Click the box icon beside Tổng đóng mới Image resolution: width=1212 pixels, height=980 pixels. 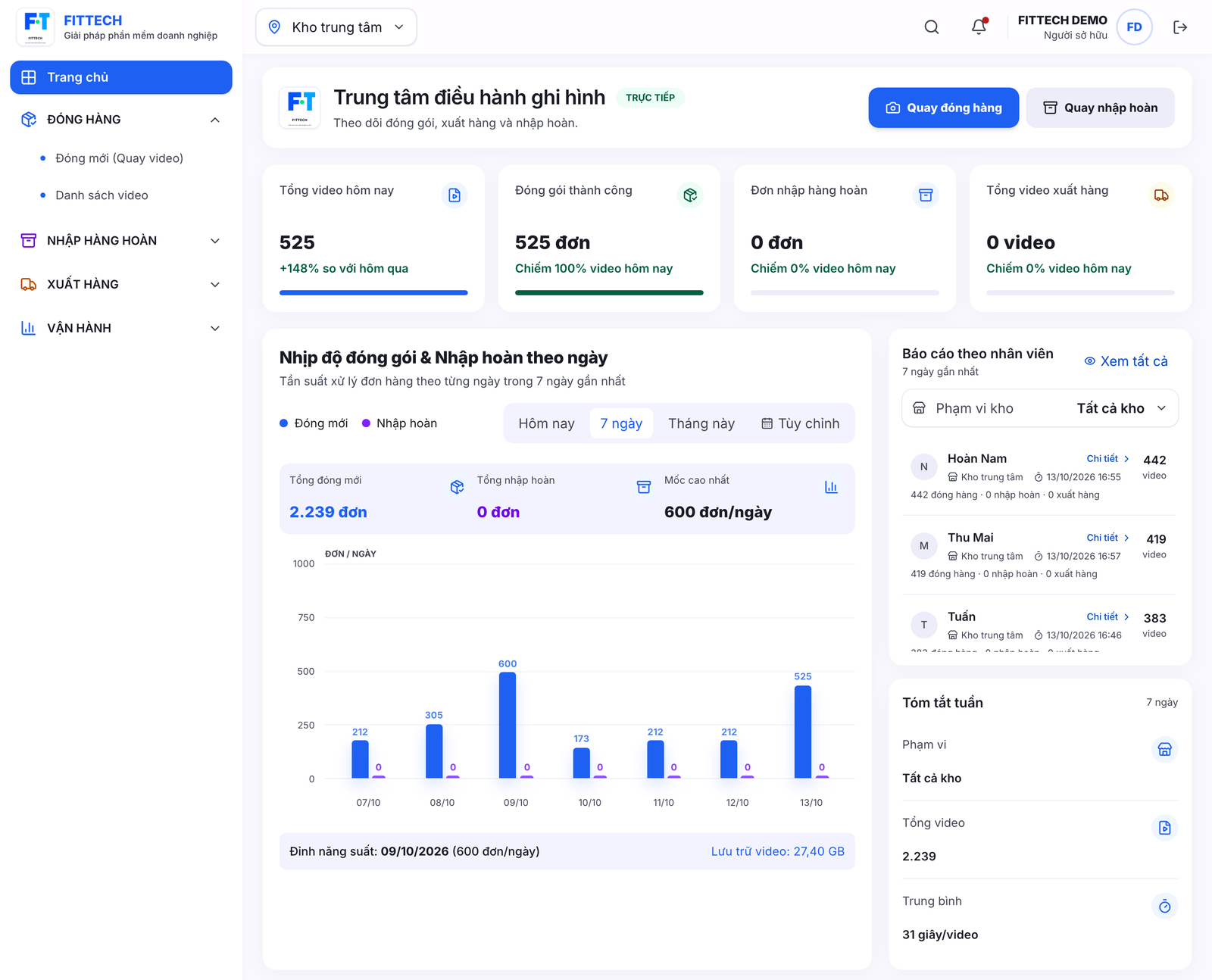(x=457, y=487)
